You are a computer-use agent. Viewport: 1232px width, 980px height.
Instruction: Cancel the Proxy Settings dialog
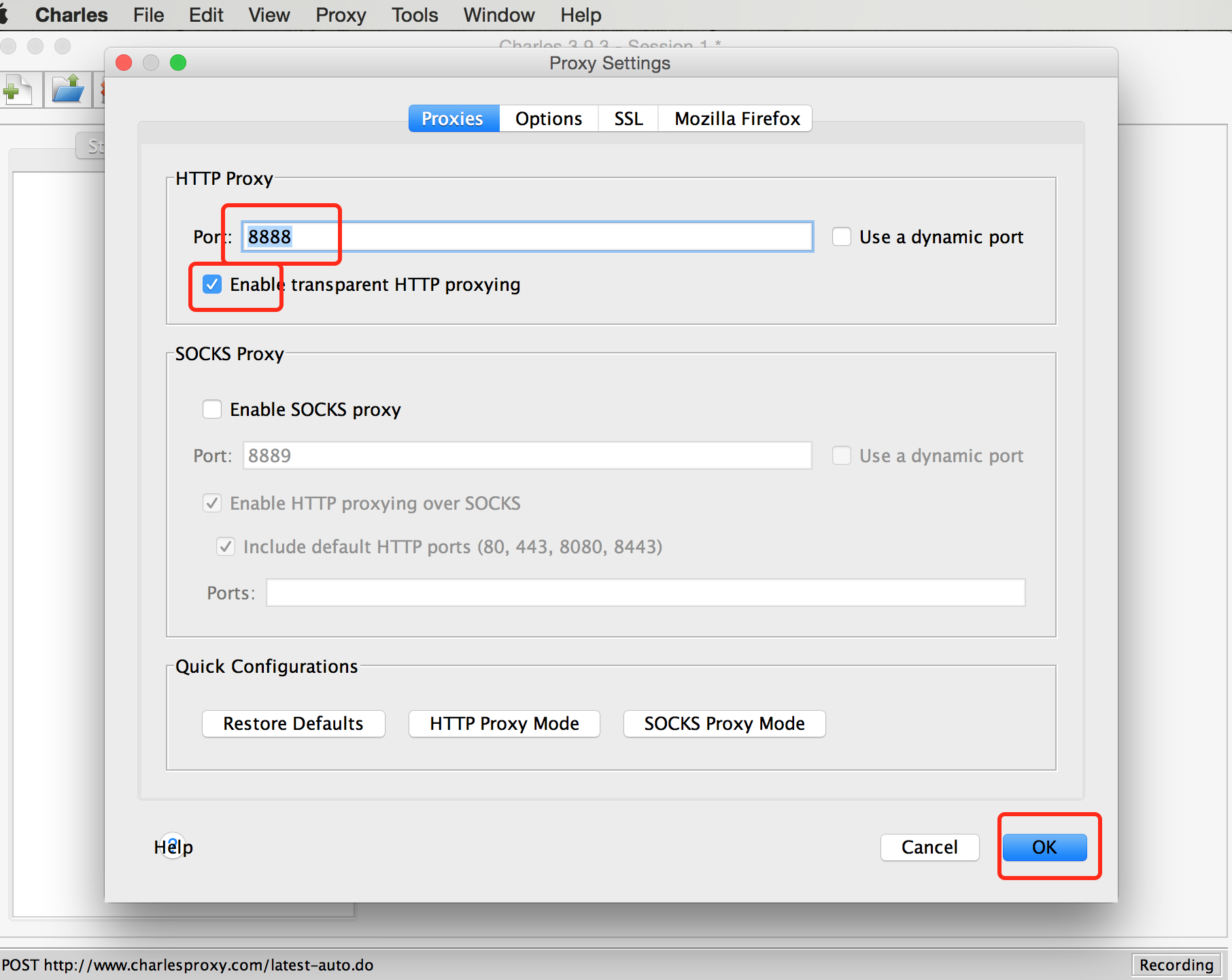click(929, 847)
